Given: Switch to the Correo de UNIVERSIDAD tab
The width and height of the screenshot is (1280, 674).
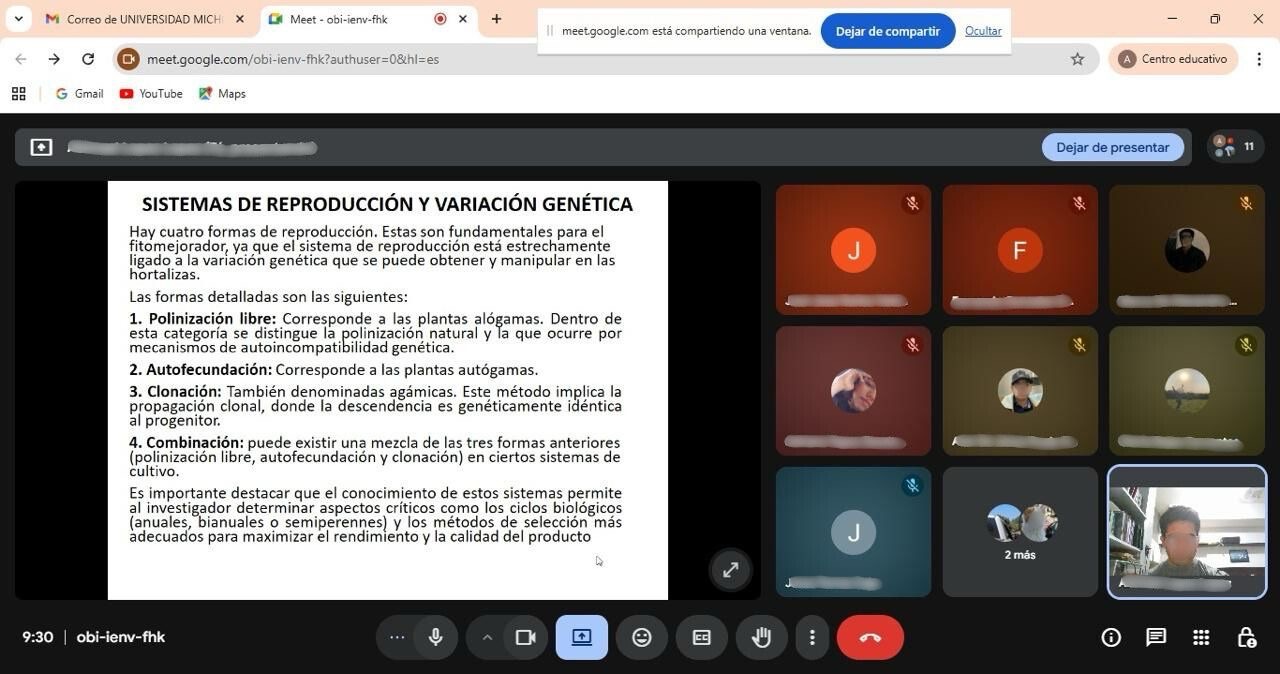Looking at the screenshot, I should click(x=145, y=19).
